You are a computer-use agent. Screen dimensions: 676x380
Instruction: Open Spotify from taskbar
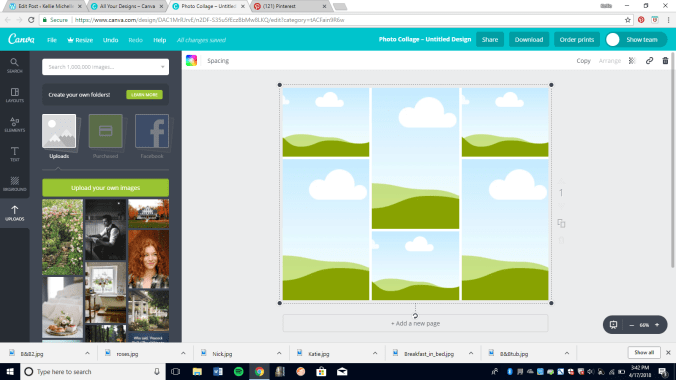238,371
